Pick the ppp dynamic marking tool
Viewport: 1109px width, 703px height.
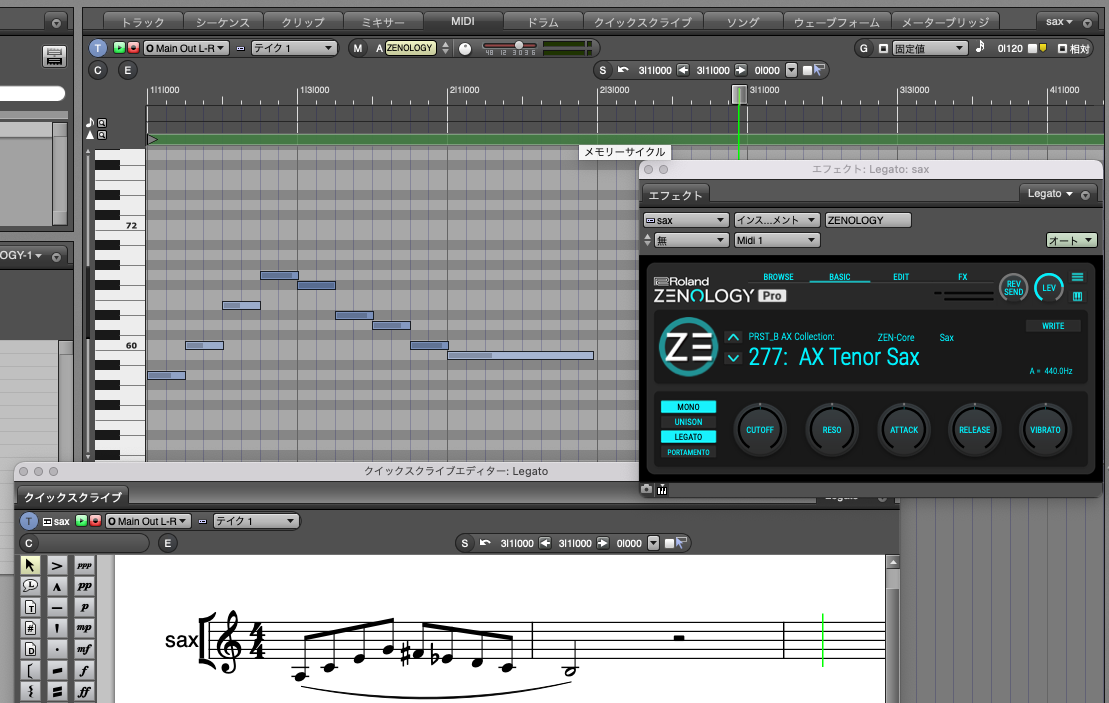coord(84,565)
